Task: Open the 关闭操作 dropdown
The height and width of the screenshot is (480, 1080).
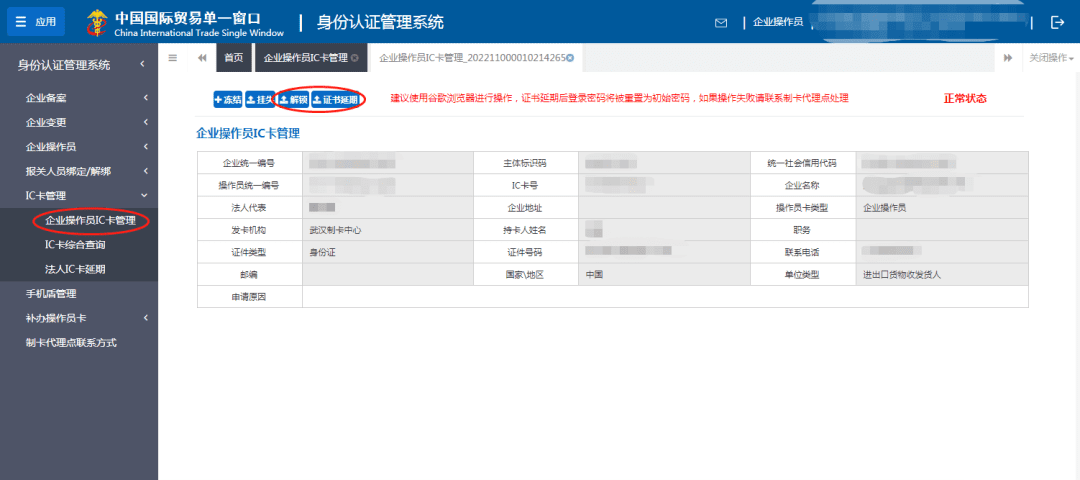Action: 1051,58
